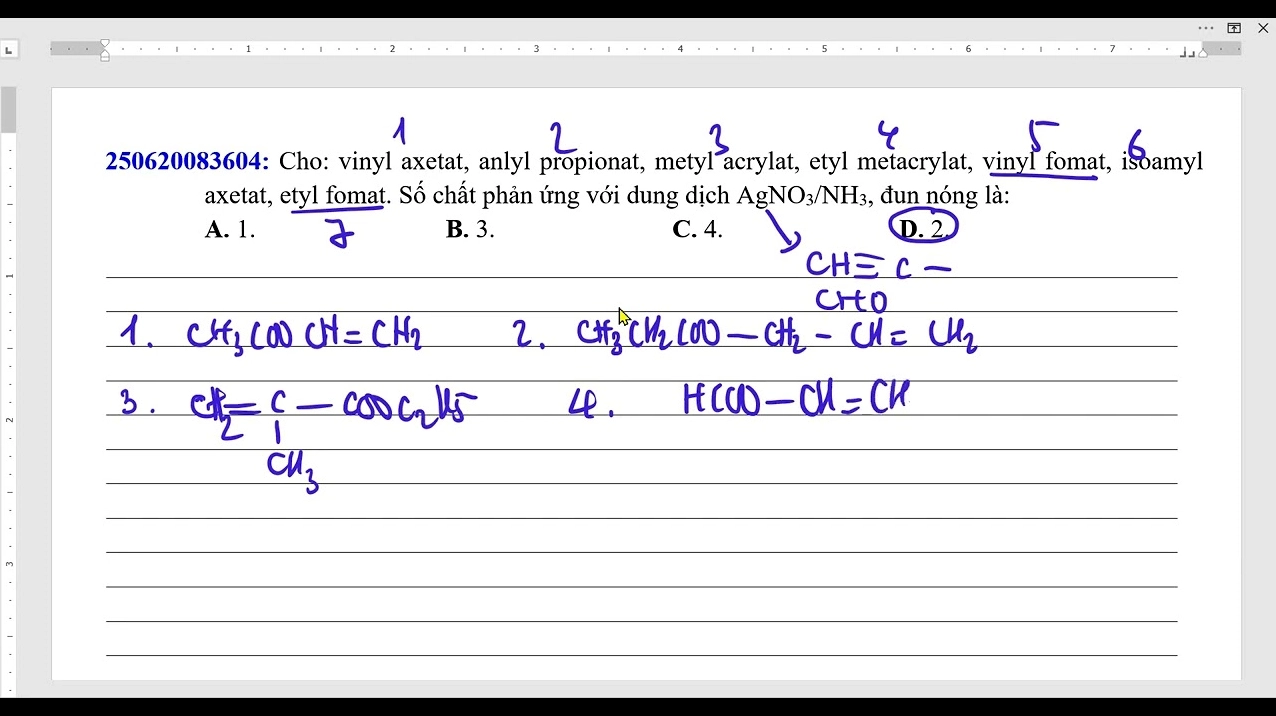Select the first line indent marker
Image resolution: width=1276 pixels, height=716 pixels.
pyautogui.click(x=105, y=44)
